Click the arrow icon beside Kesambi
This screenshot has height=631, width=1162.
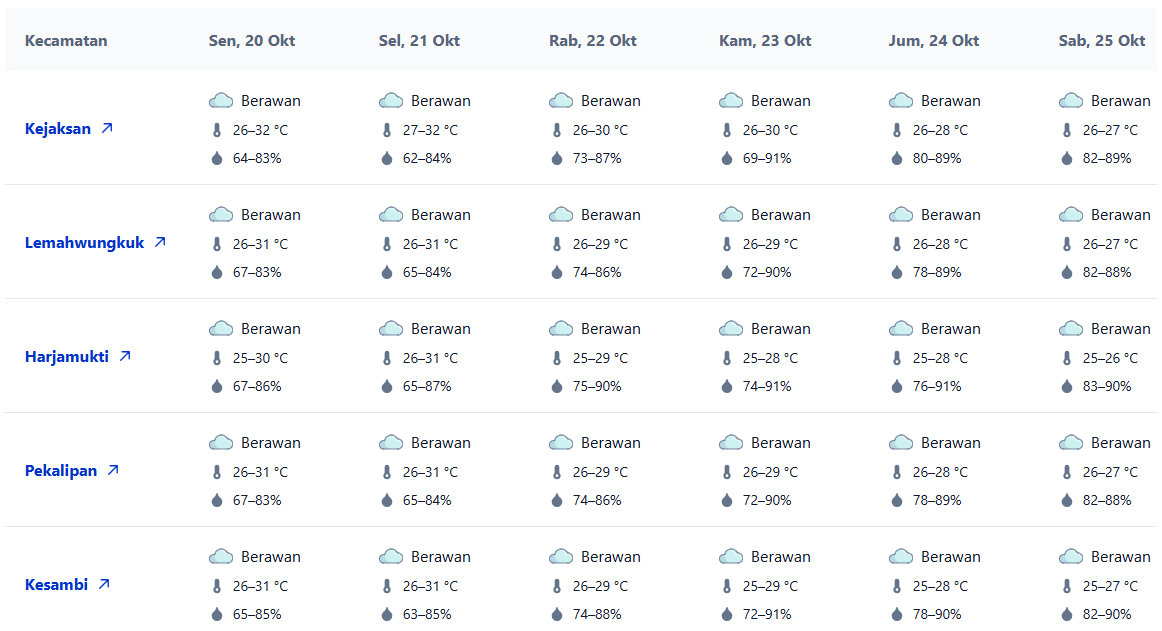104,585
